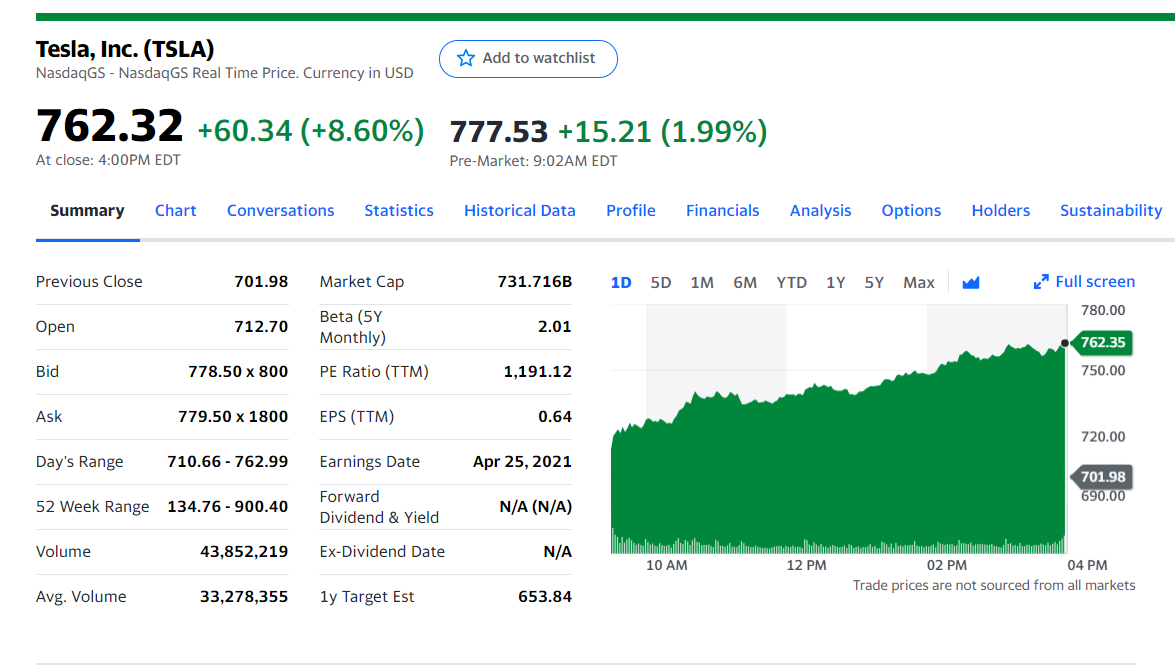Click the +15.21 (1.99%) pre-market change

coord(662,132)
